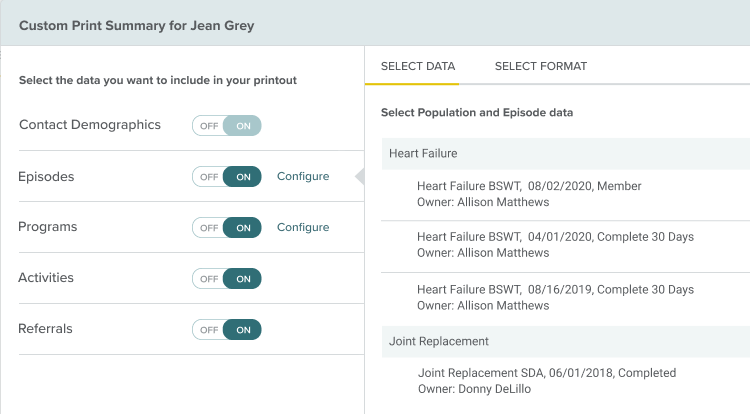This screenshot has width=750, height=414.
Task: Pick the Heart Failure BSWT 08/16/2019 episode
Action: point(555,297)
